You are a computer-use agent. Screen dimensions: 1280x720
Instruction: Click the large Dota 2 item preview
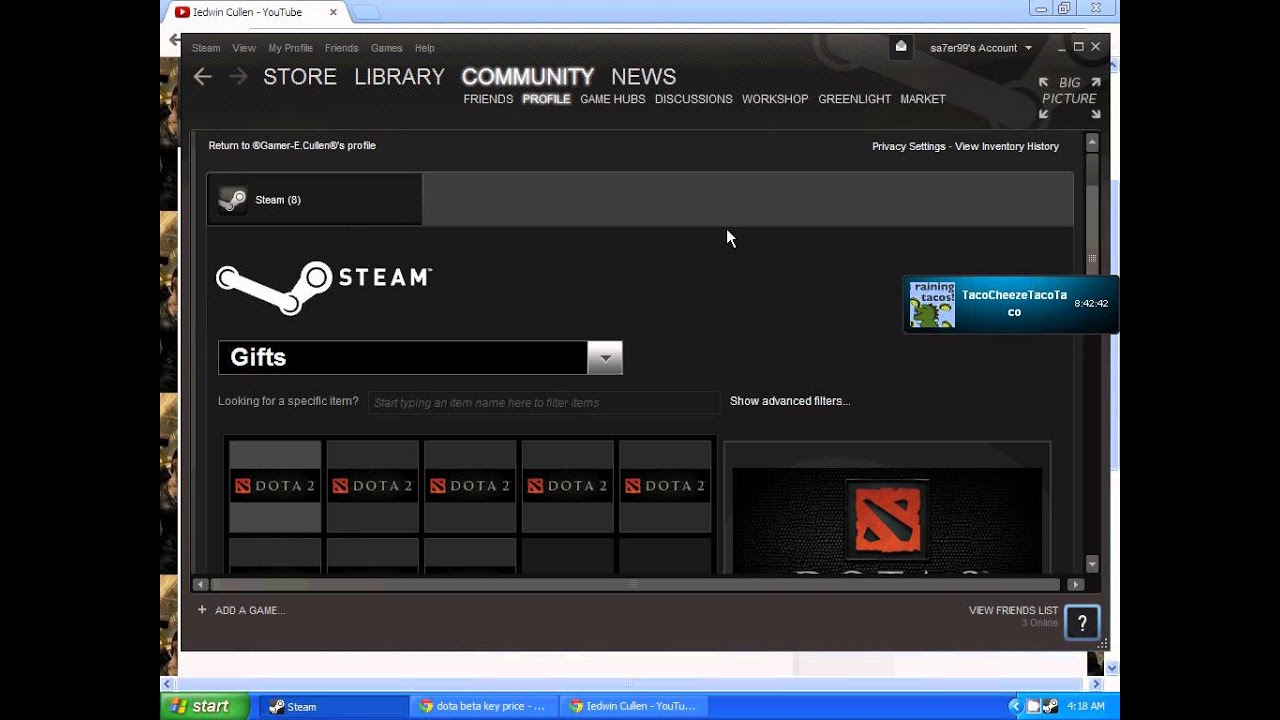(887, 520)
